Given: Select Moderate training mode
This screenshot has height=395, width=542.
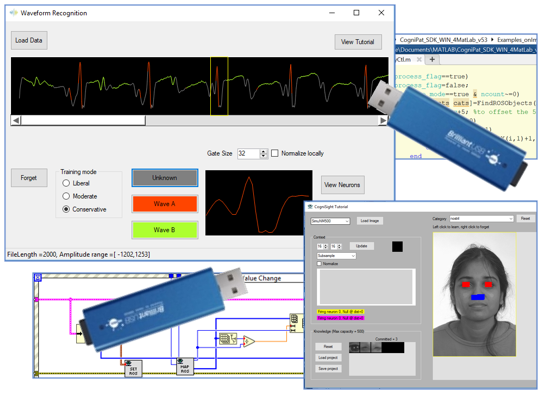Looking at the screenshot, I should point(66,196).
